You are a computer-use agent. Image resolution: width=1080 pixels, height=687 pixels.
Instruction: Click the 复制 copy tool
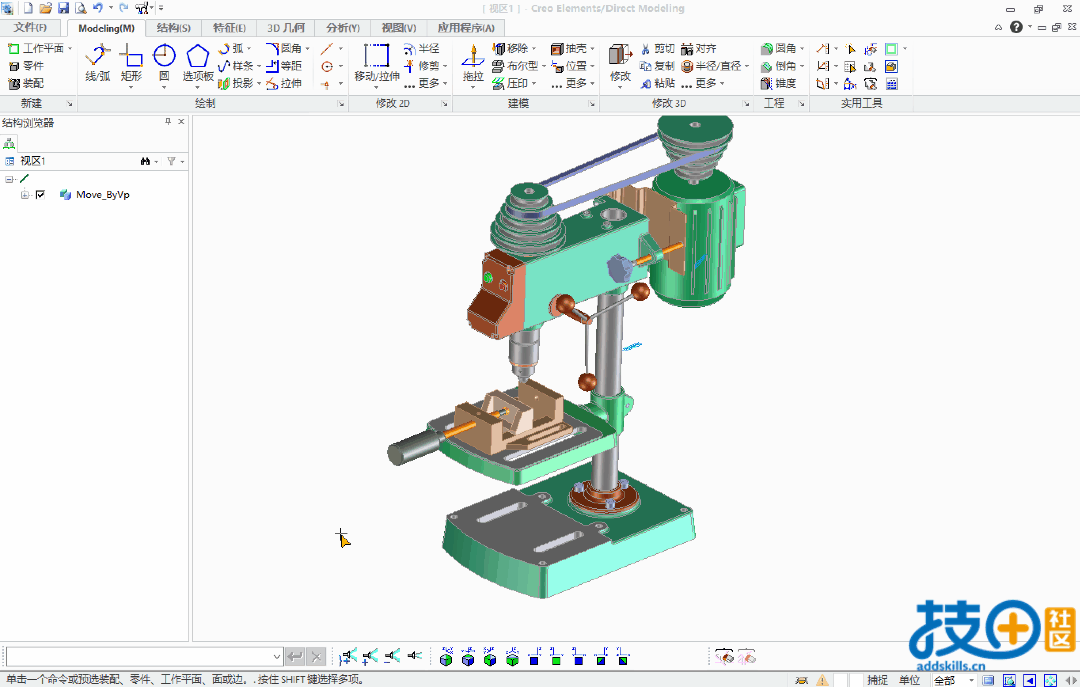(657, 66)
